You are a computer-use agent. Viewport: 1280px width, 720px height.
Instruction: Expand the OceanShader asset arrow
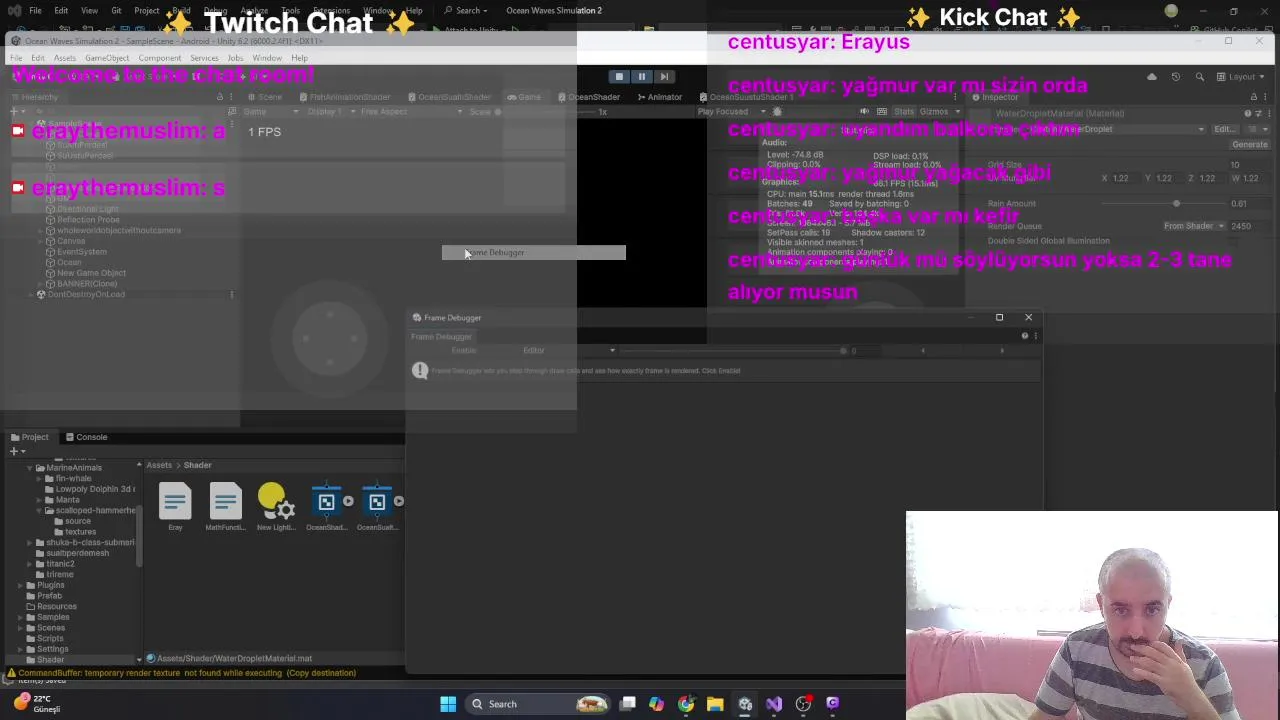tap(348, 502)
